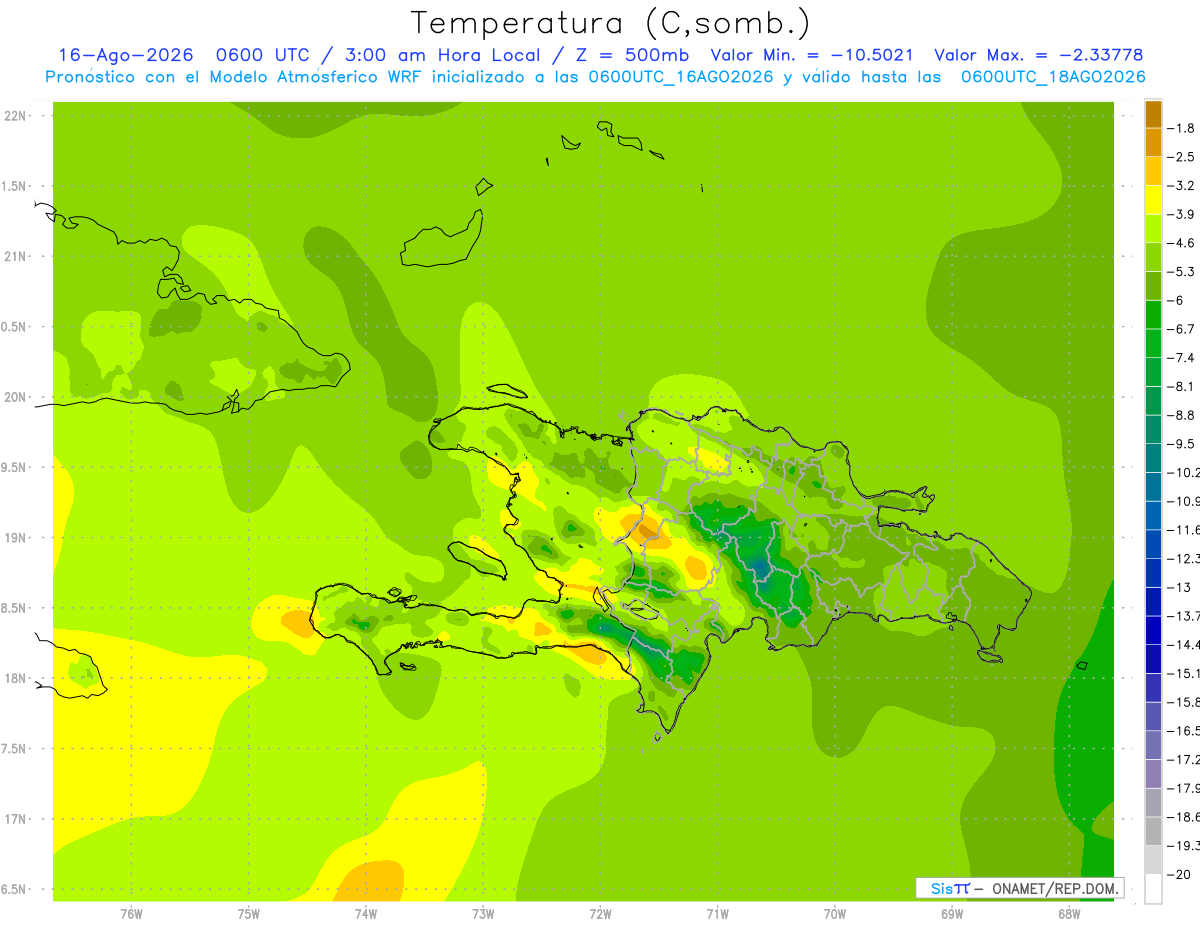Click the "-1.8" legend value
The image size is (1200, 927).
pyautogui.click(x=1182, y=128)
